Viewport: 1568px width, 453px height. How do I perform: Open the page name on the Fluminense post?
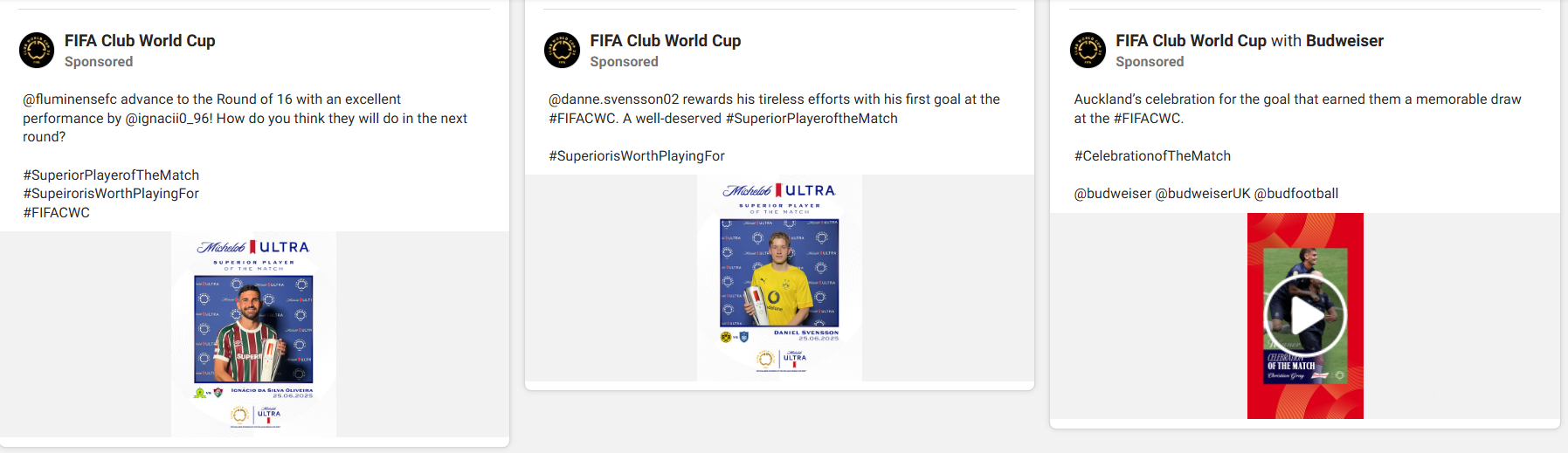(x=140, y=41)
